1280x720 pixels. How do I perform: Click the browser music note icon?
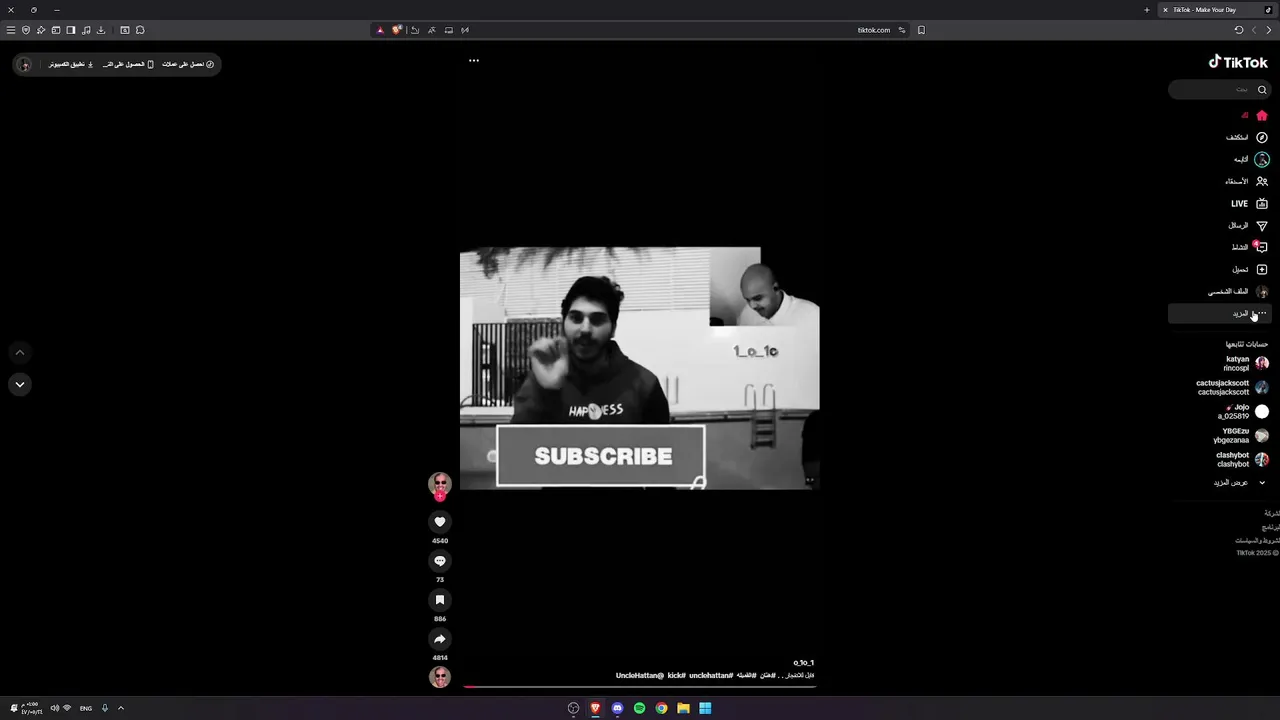[86, 30]
